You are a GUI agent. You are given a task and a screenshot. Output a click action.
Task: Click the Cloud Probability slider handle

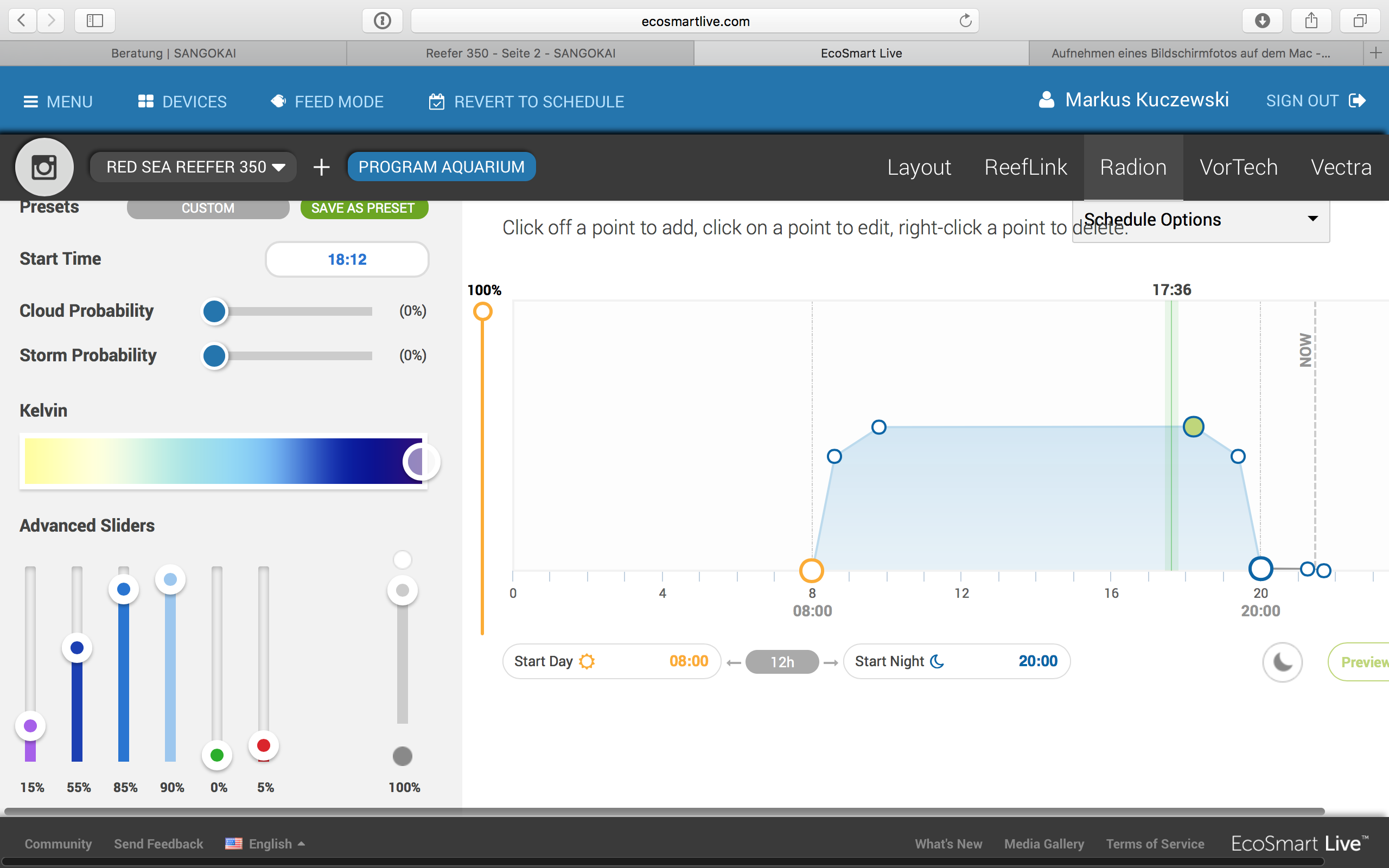pos(215,311)
